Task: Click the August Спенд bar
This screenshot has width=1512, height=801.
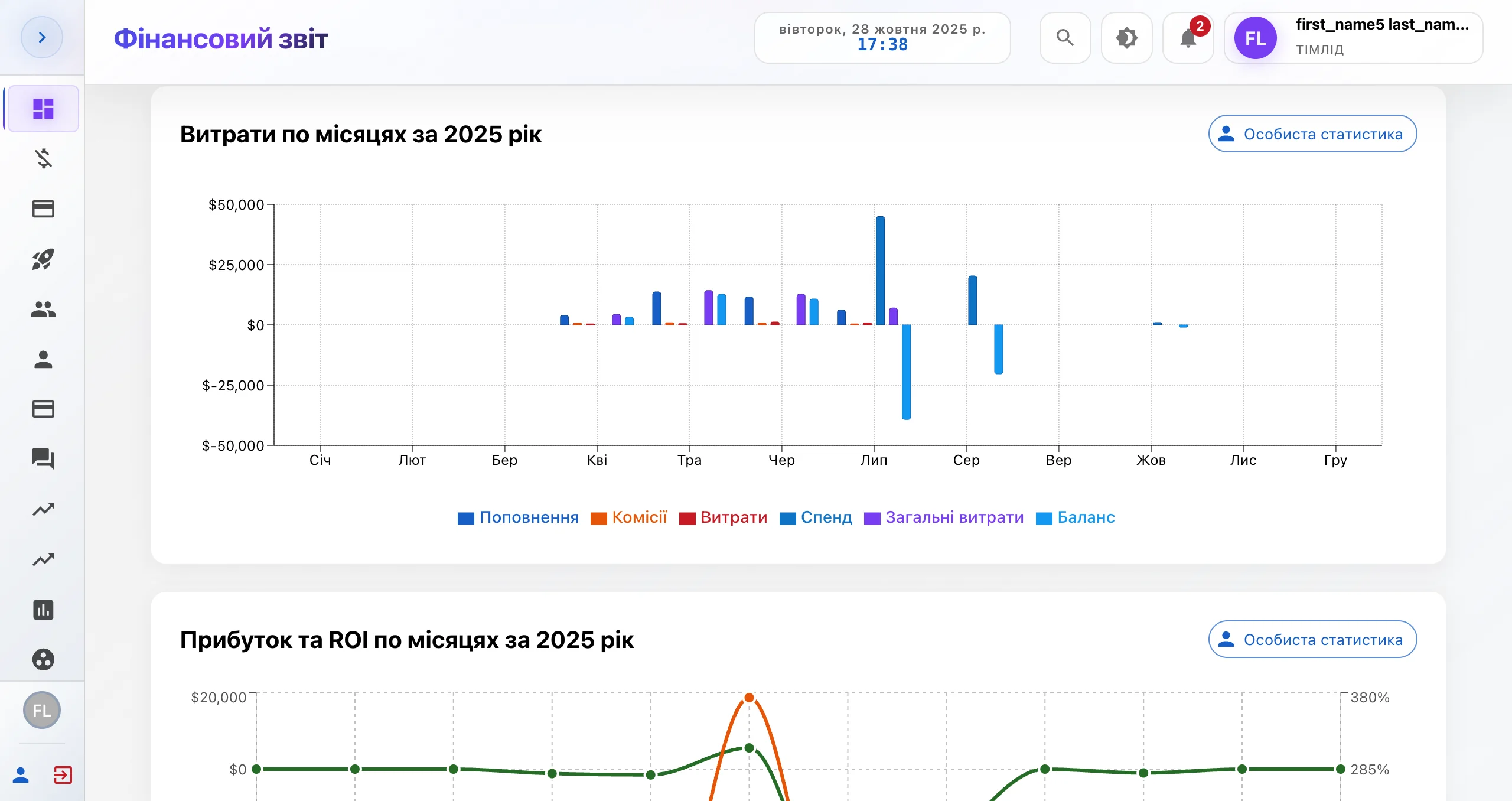Action: click(973, 300)
